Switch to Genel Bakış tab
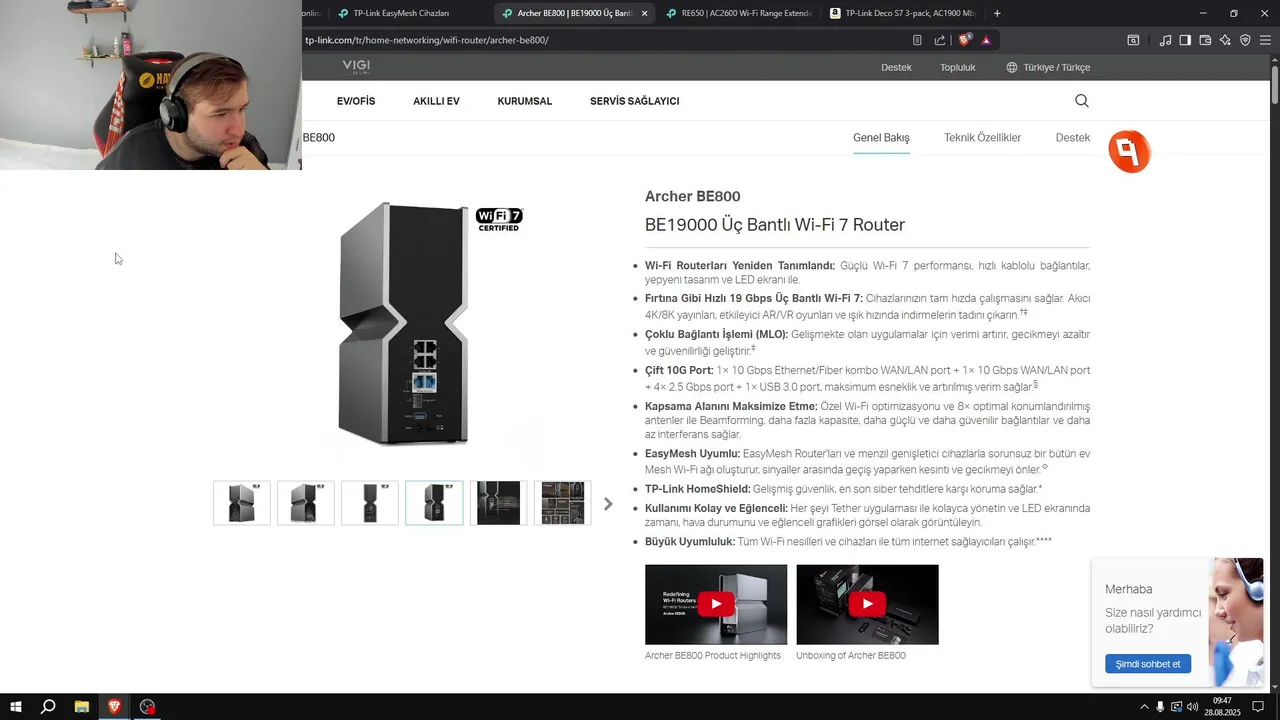Image resolution: width=1280 pixels, height=720 pixels. [x=881, y=138]
